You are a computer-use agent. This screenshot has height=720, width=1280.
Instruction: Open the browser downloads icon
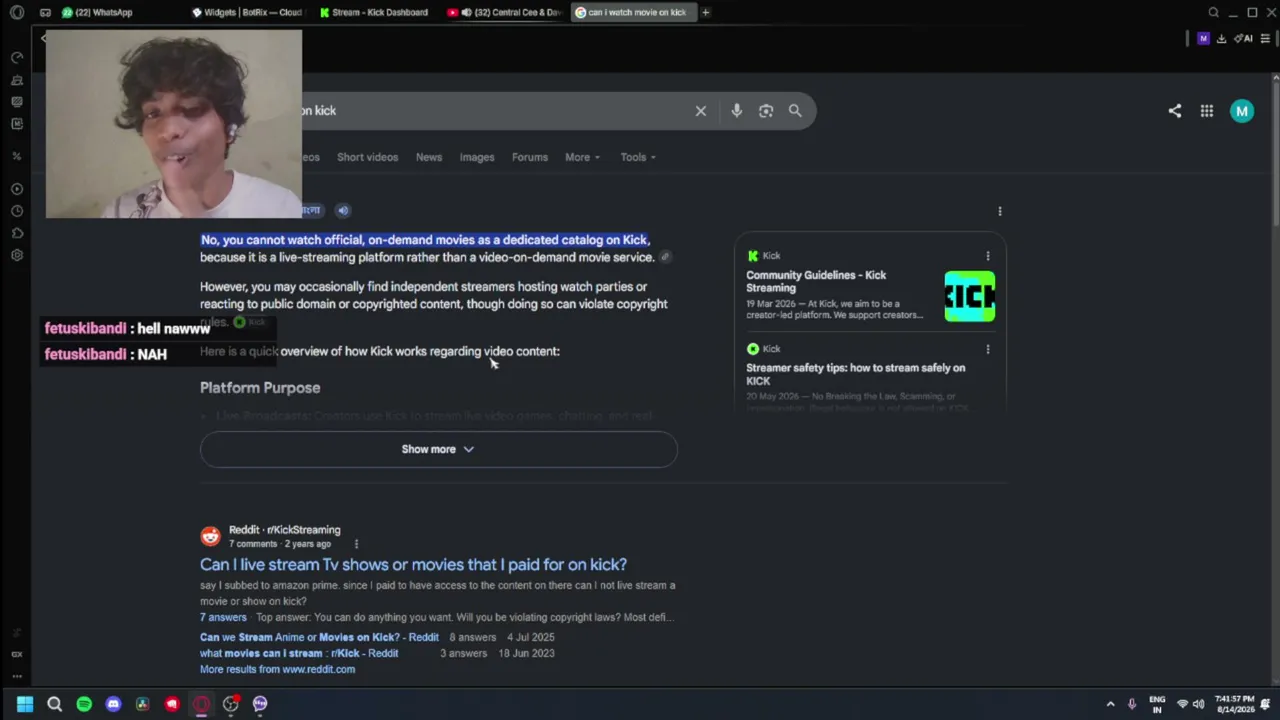[1221, 39]
